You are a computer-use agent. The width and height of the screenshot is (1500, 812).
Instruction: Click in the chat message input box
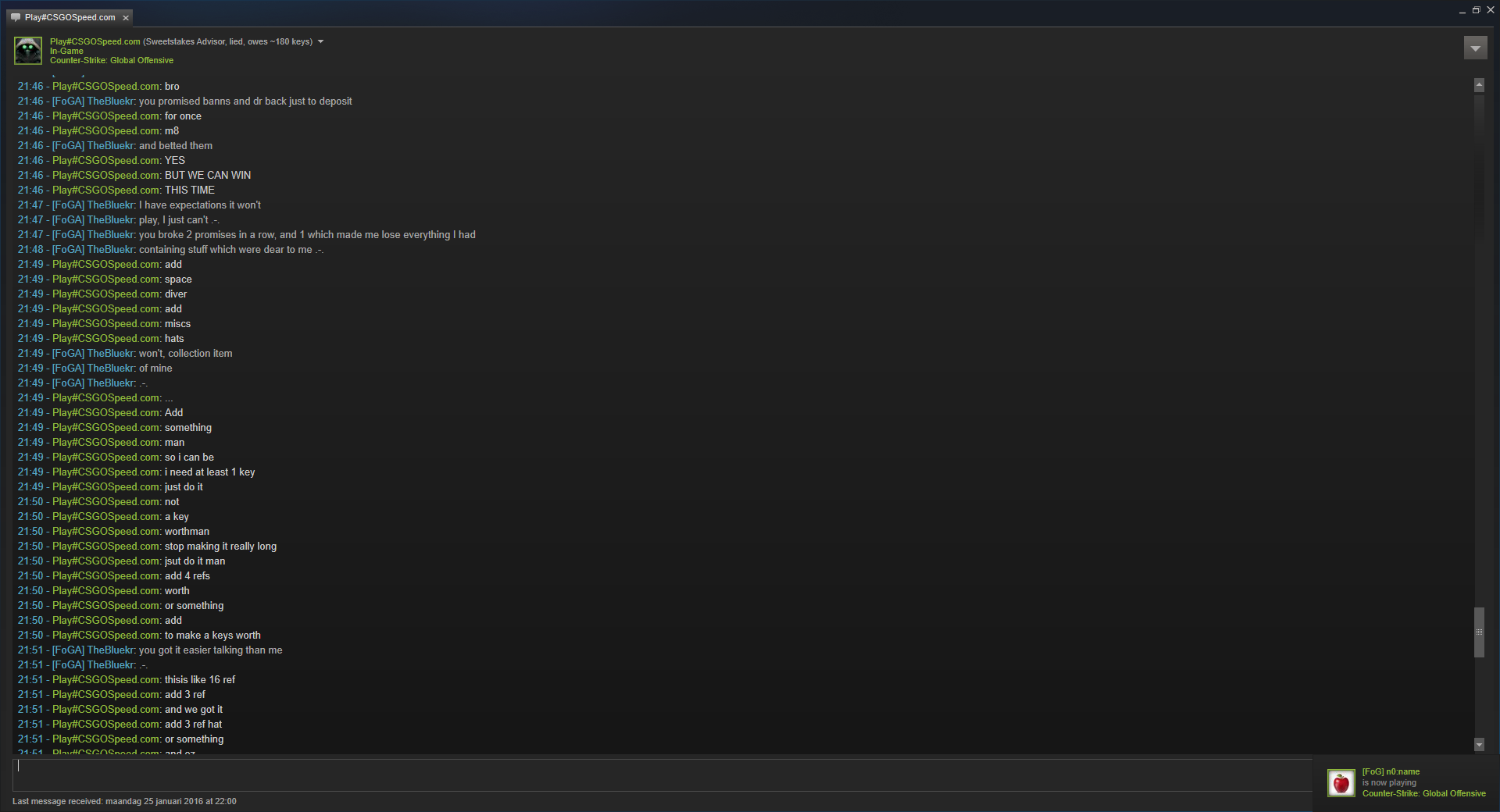click(x=662, y=775)
